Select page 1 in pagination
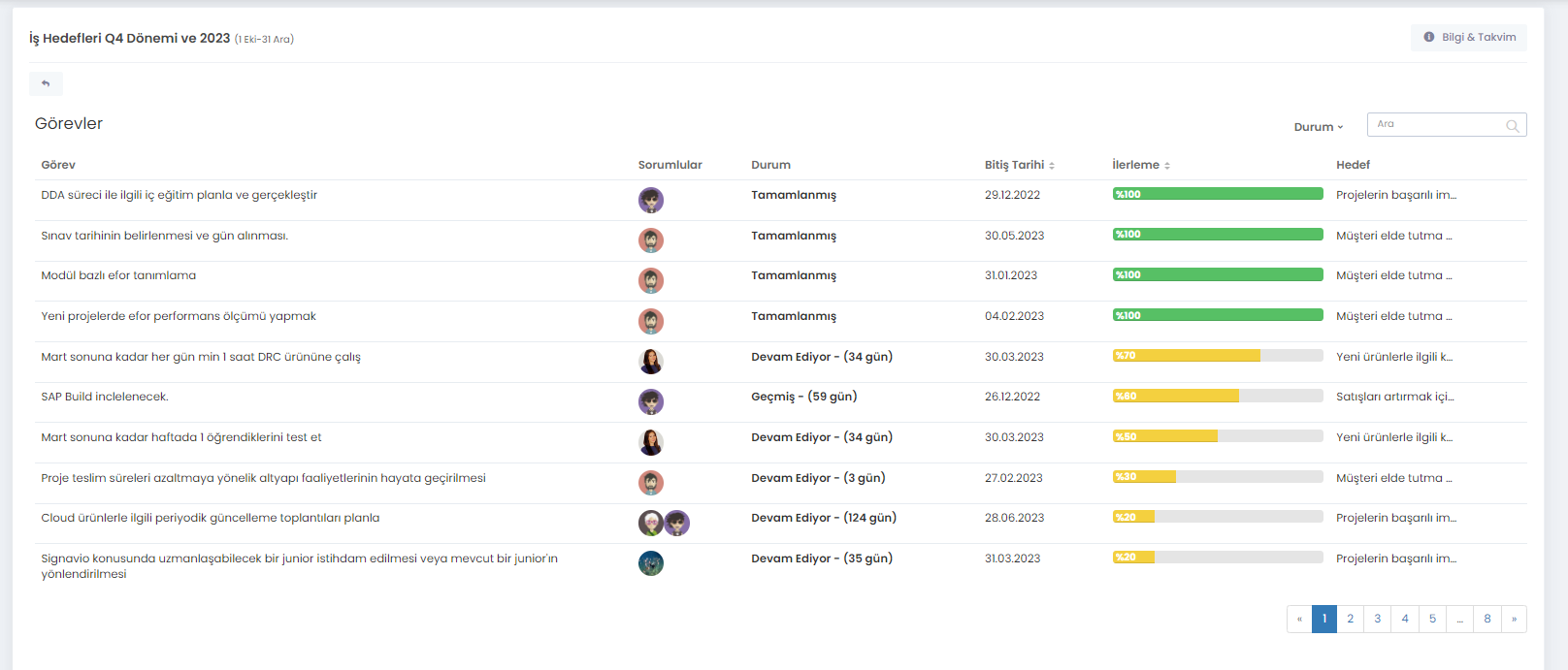 click(1324, 619)
